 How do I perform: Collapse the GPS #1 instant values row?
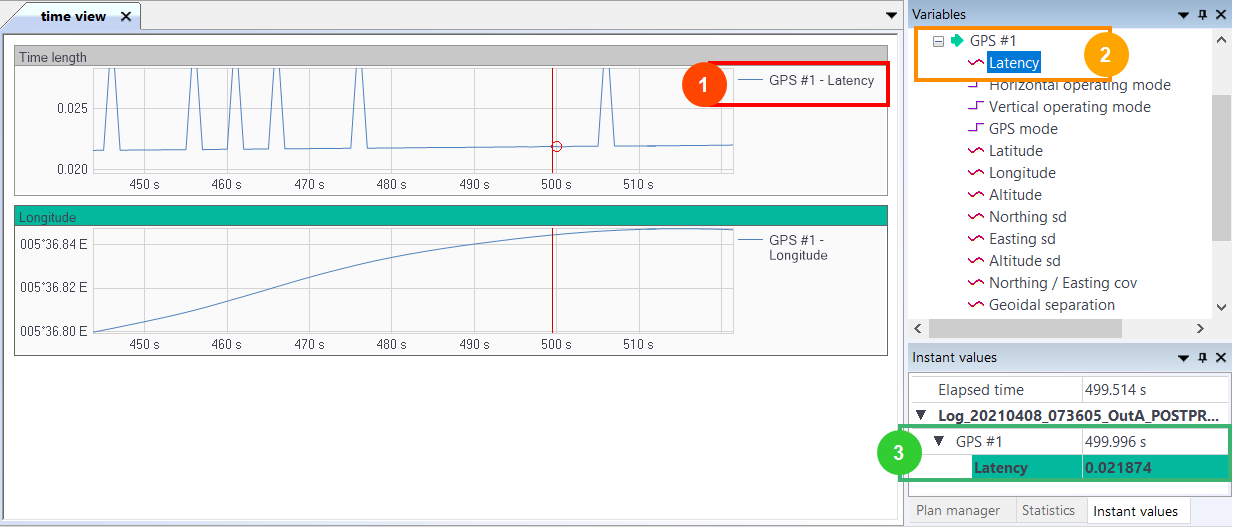click(939, 442)
